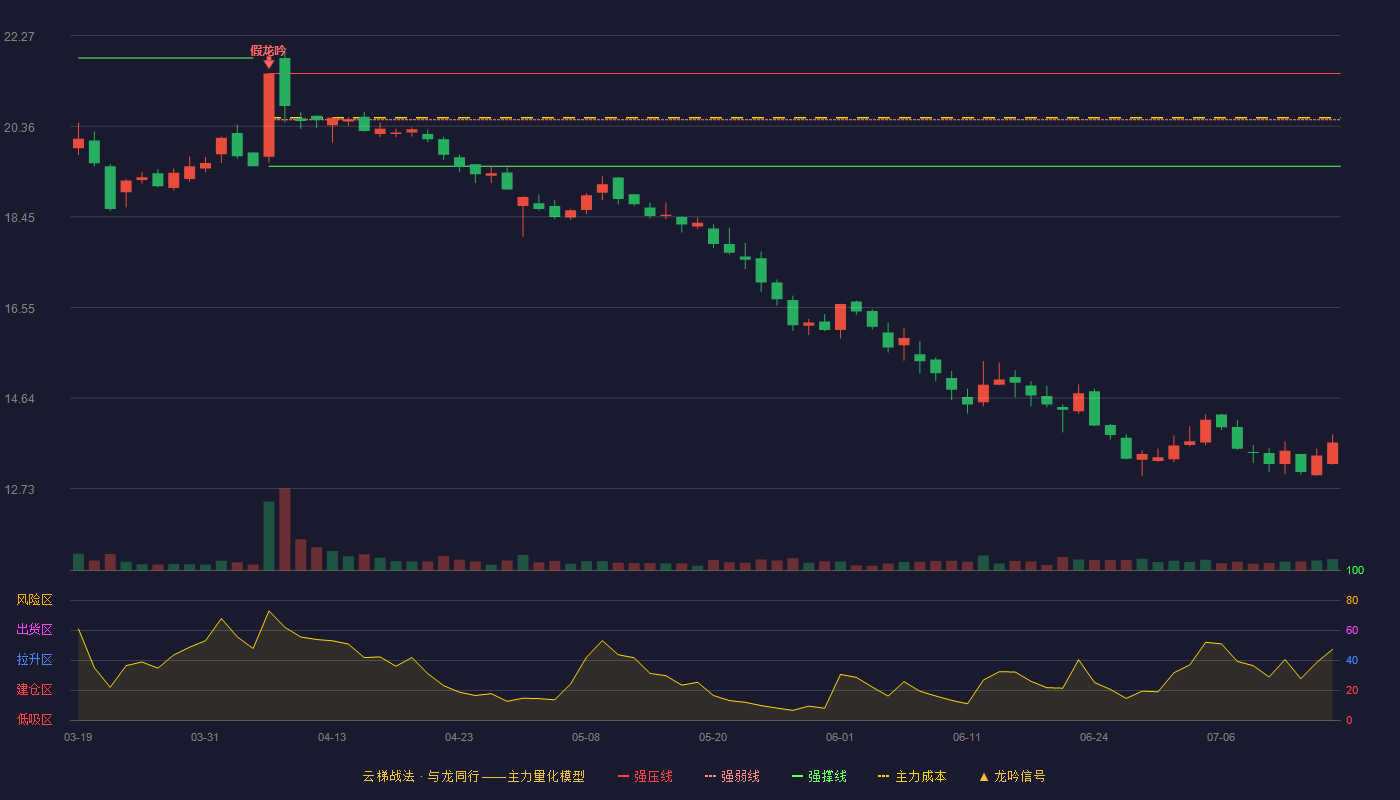
Task: Click the 16.55 price axis label
Action: 19,308
